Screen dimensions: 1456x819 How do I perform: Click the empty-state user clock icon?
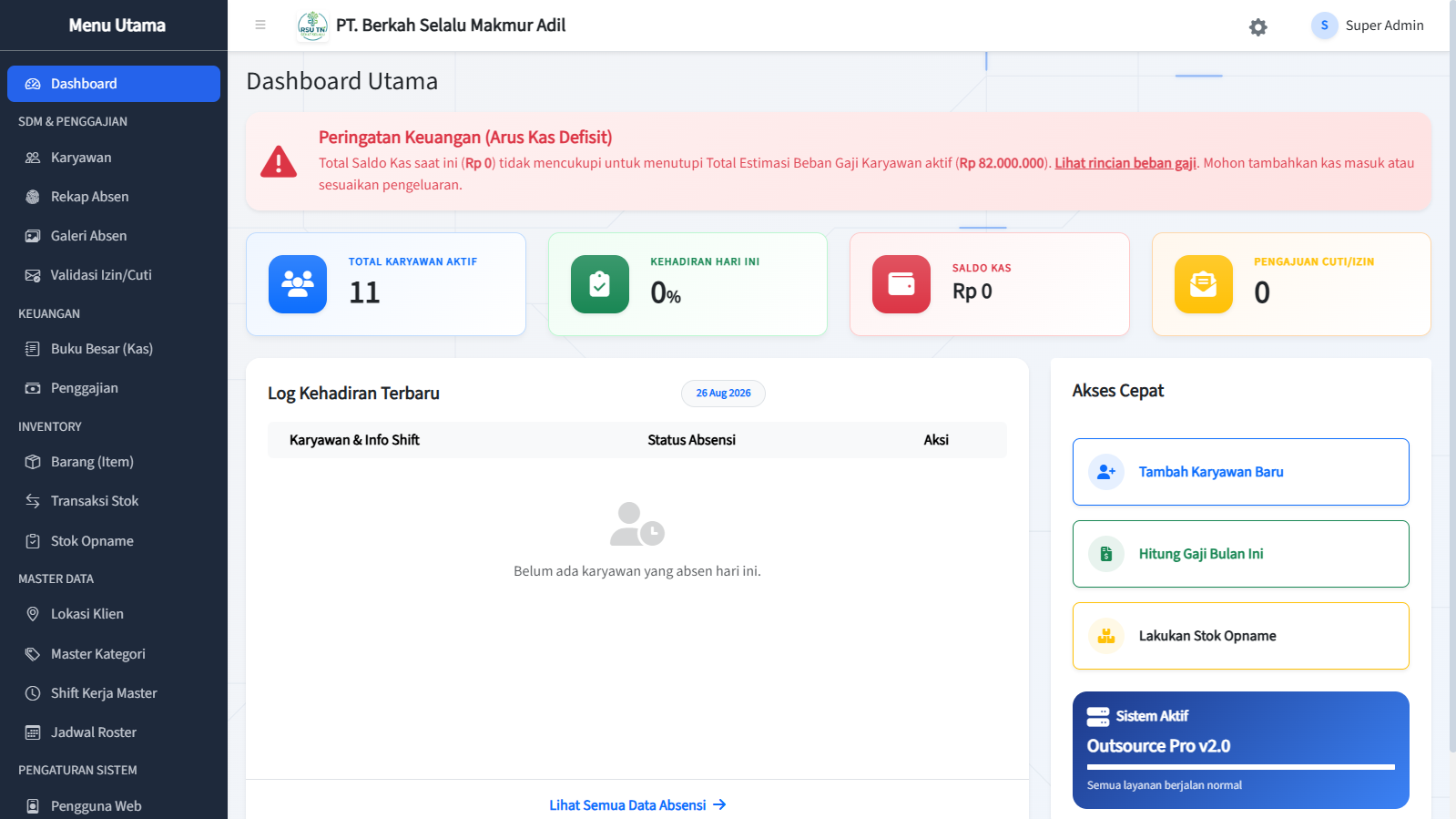point(637,524)
